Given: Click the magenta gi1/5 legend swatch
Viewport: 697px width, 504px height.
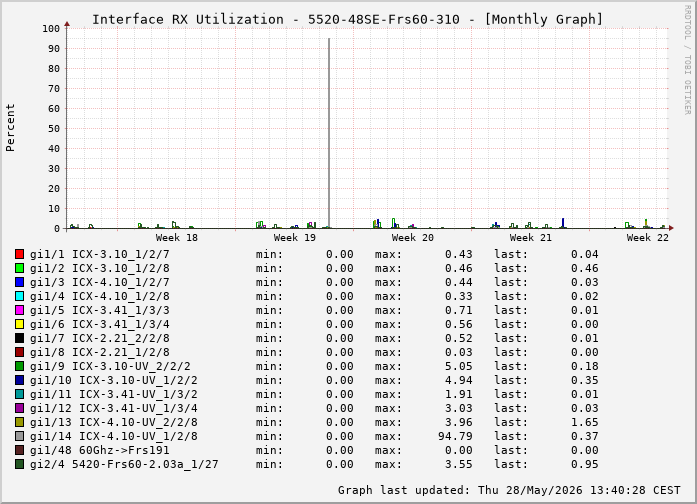Looking at the screenshot, I should [19, 310].
